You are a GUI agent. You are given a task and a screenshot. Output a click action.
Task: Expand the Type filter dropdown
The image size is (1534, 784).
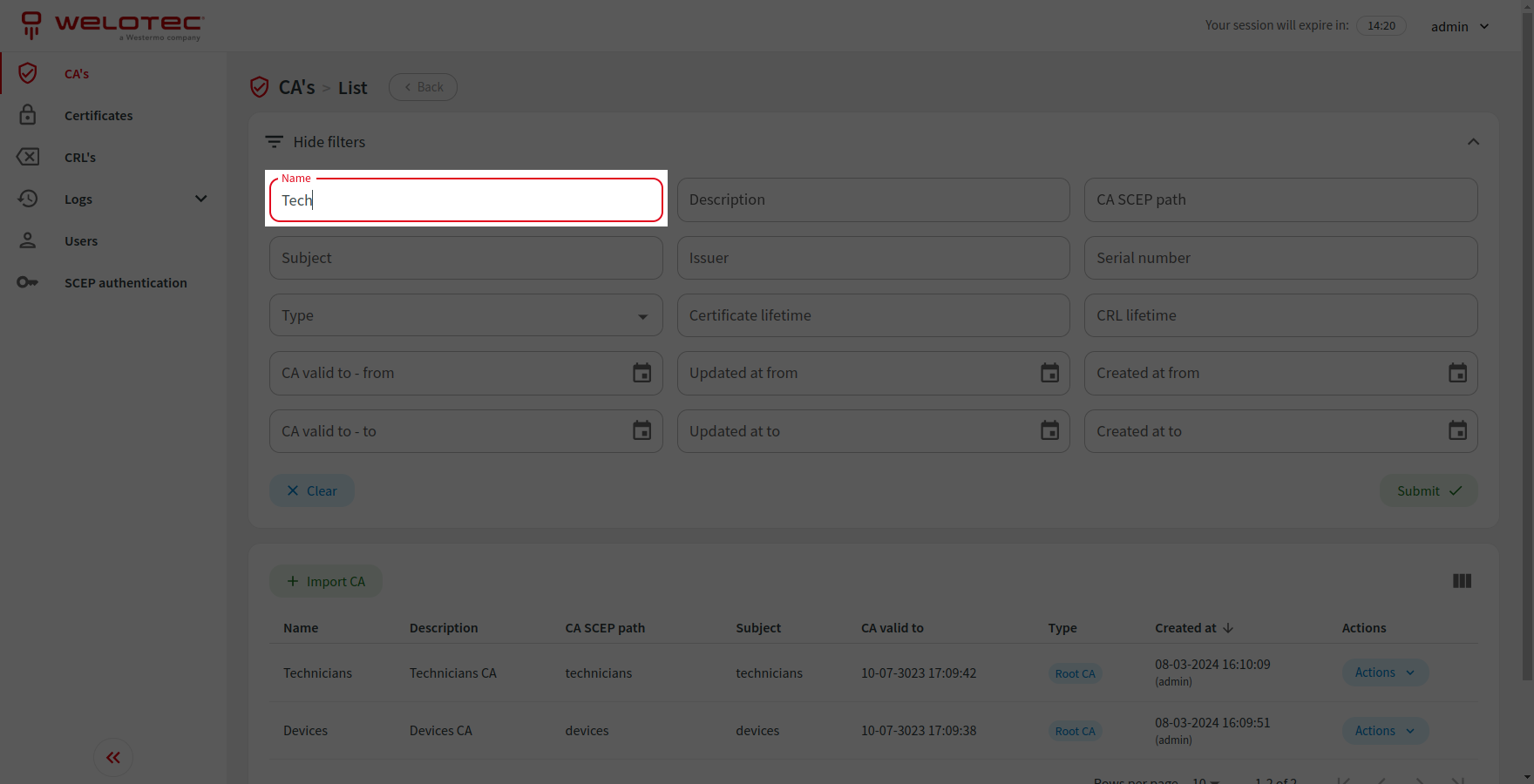tap(643, 315)
